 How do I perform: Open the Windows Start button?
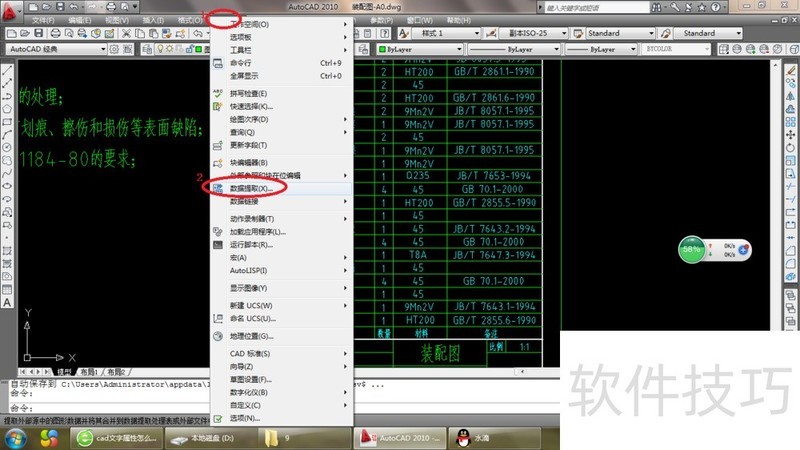click(16, 438)
